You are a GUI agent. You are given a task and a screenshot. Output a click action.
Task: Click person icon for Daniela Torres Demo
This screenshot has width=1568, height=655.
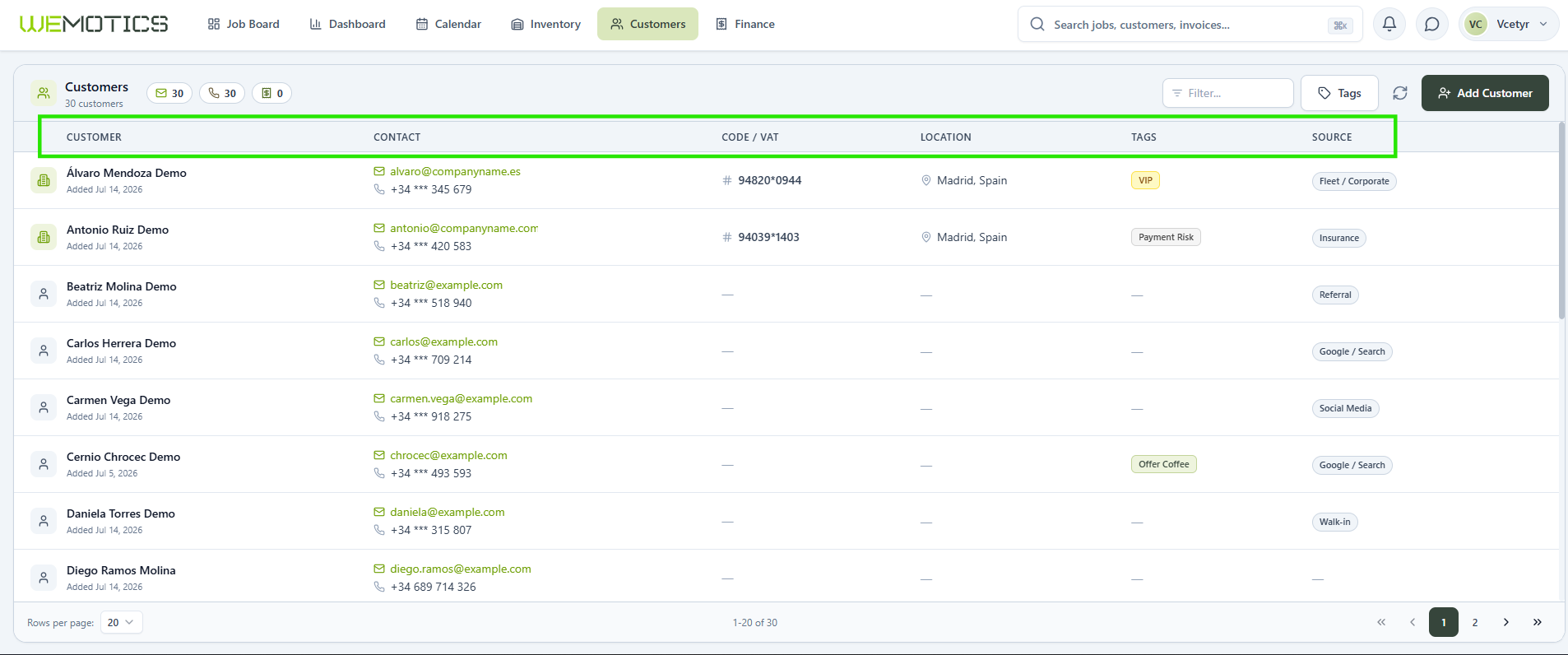click(x=44, y=521)
